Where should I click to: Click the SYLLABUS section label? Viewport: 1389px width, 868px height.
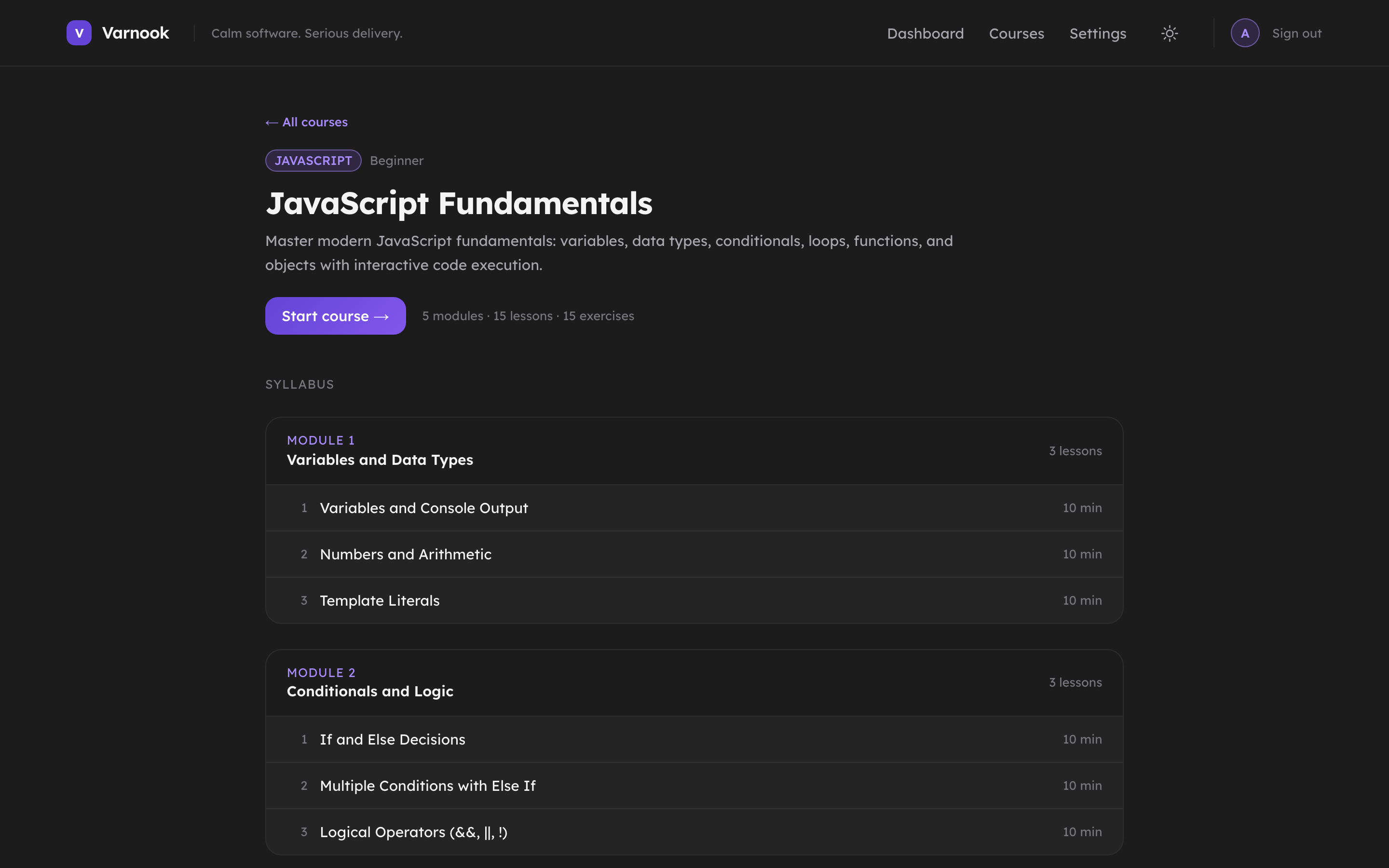300,385
